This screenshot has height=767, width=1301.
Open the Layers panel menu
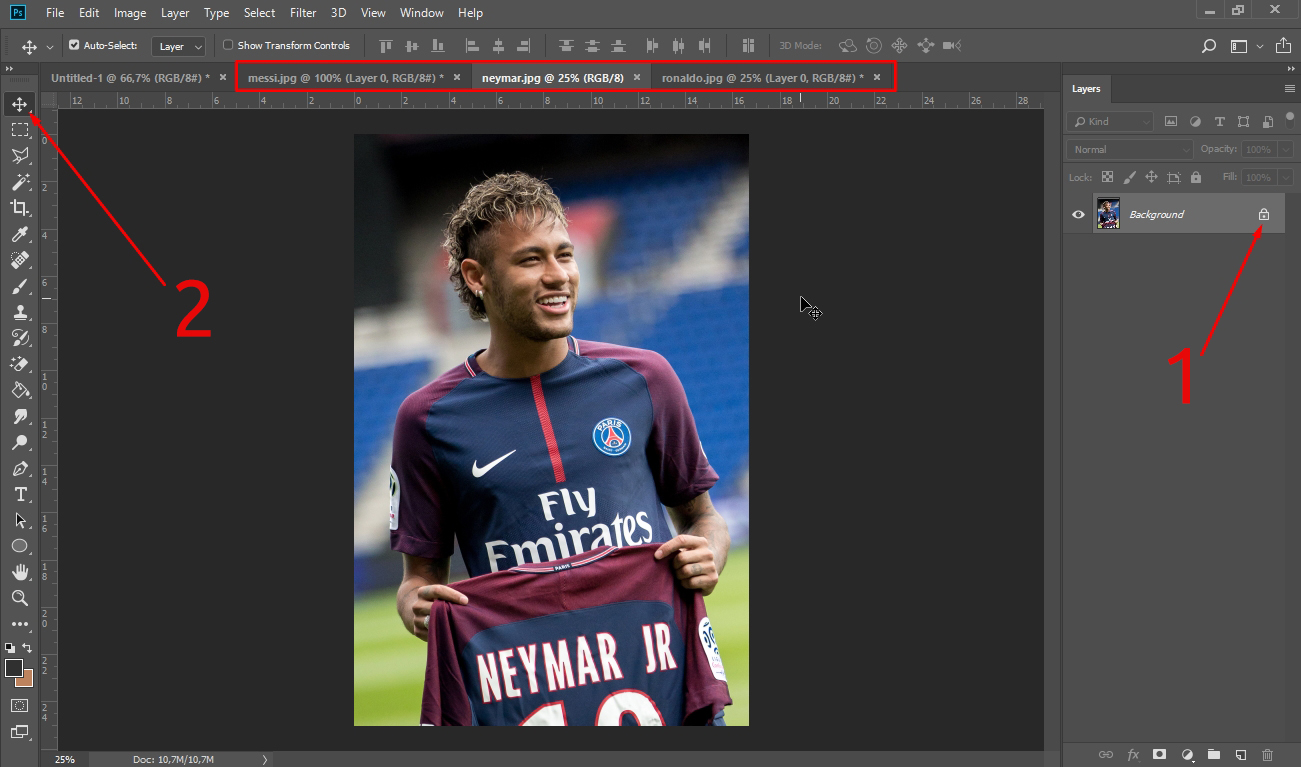click(x=1289, y=89)
